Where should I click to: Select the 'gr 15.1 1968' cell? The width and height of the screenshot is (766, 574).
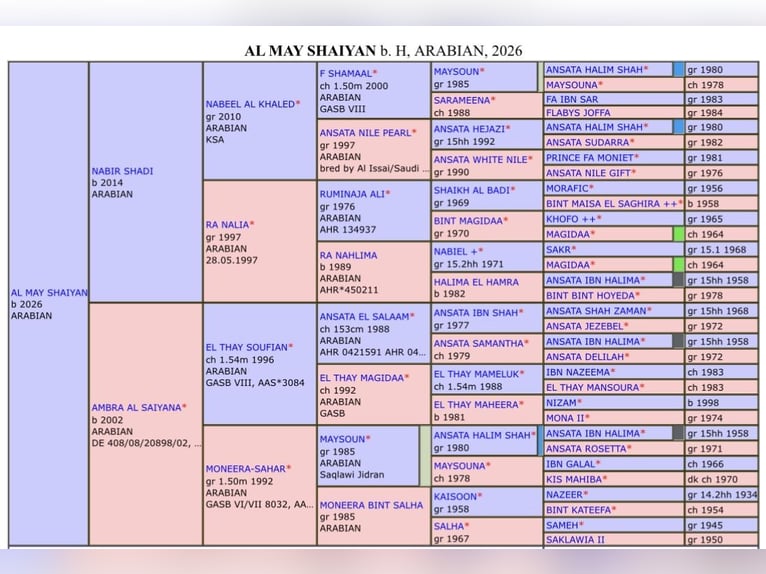[x=722, y=249]
